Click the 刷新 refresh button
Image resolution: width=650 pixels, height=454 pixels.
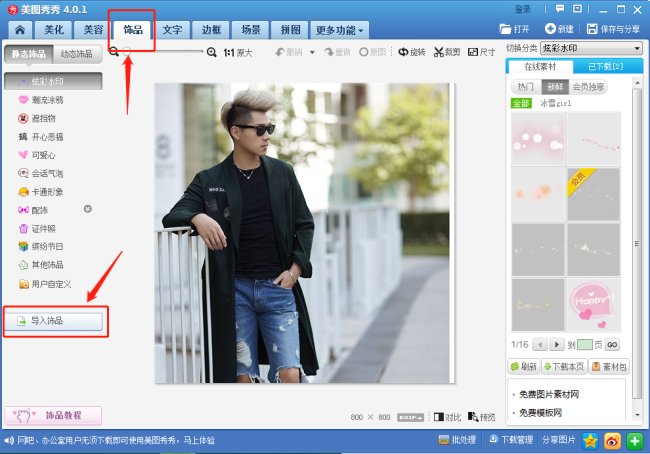[524, 367]
